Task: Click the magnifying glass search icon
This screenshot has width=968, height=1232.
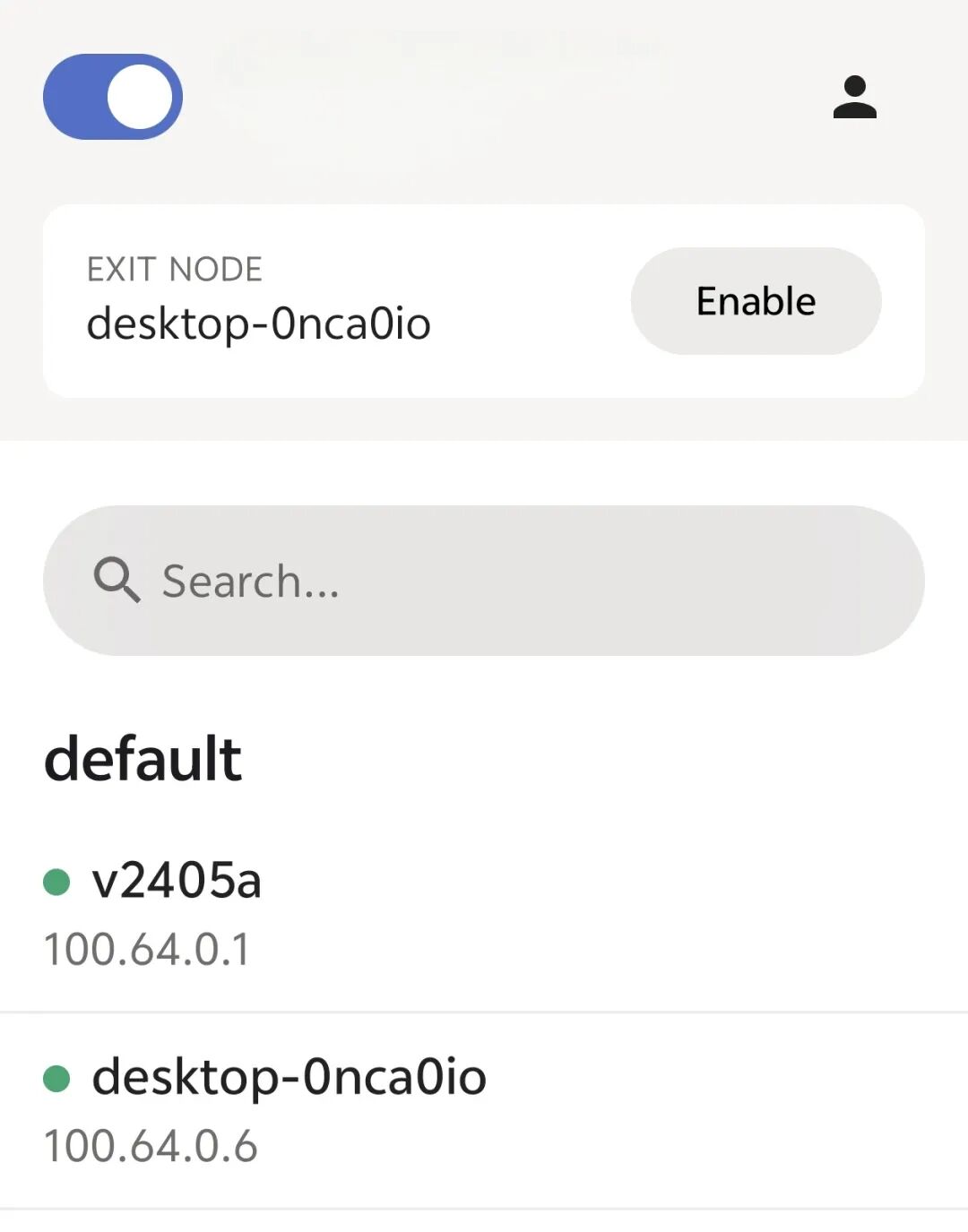Action: (117, 581)
